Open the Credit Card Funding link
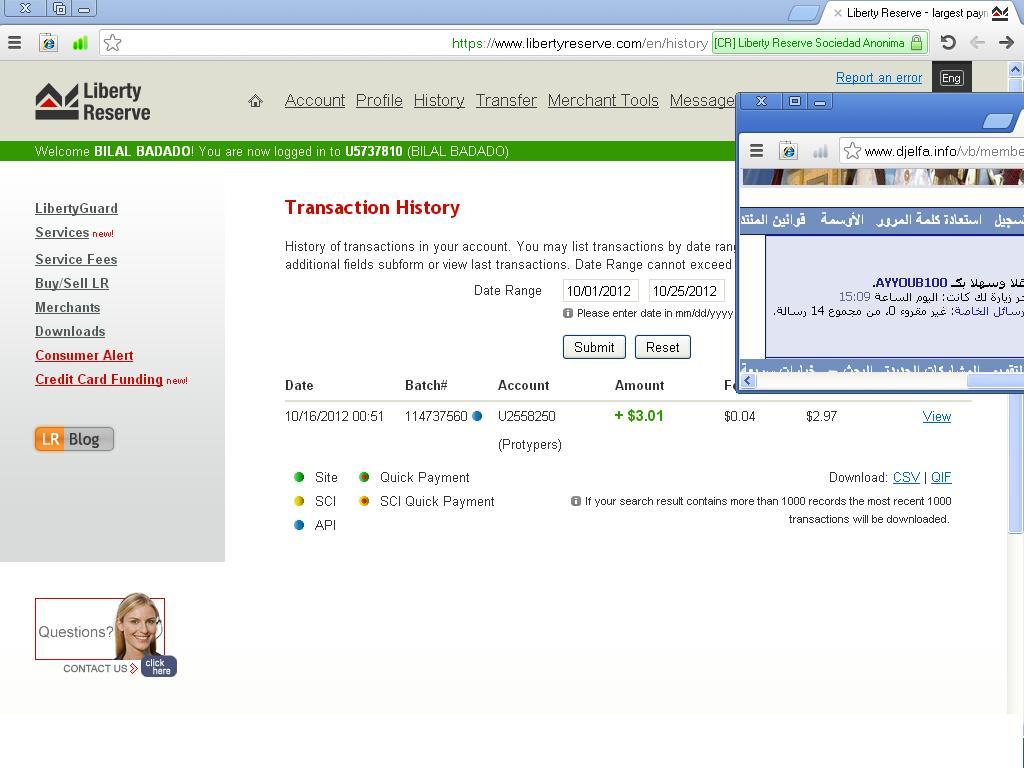Image resolution: width=1024 pixels, height=768 pixels. [x=99, y=379]
